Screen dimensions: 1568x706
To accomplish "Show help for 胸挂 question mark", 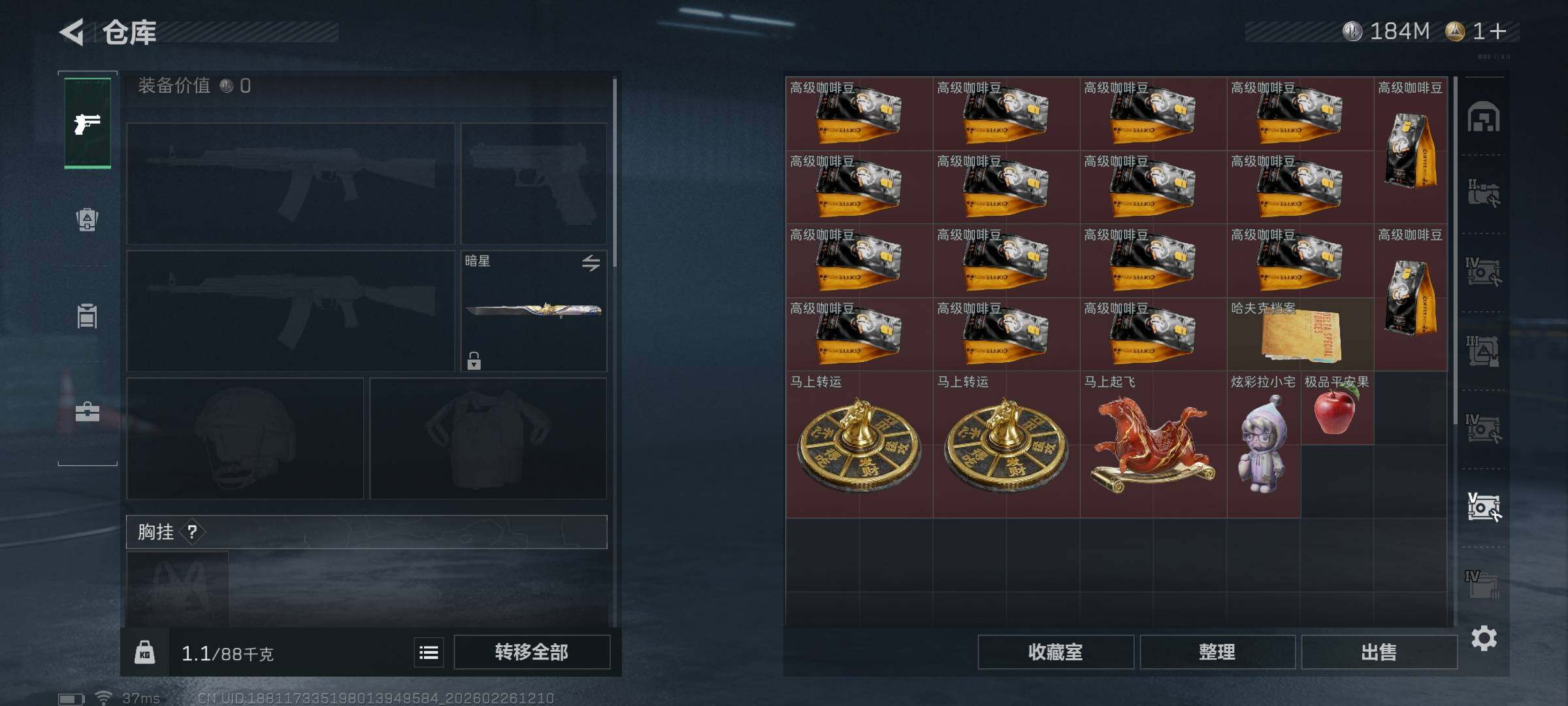I will pyautogui.click(x=191, y=532).
